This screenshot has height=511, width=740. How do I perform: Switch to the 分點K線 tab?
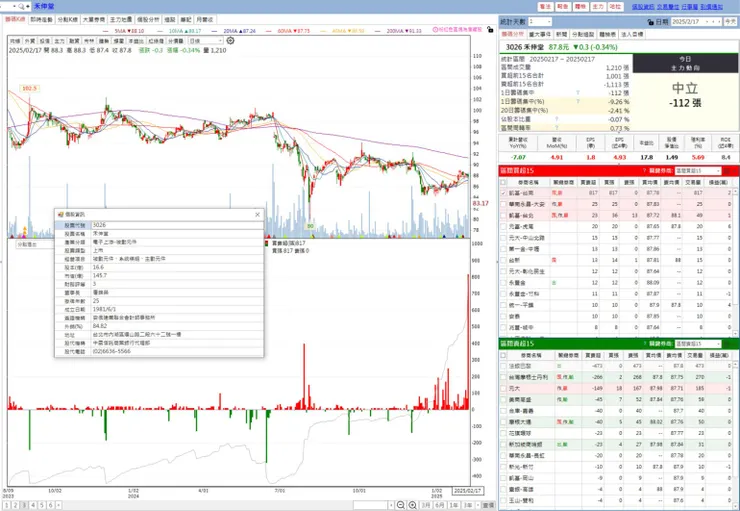pos(67,20)
